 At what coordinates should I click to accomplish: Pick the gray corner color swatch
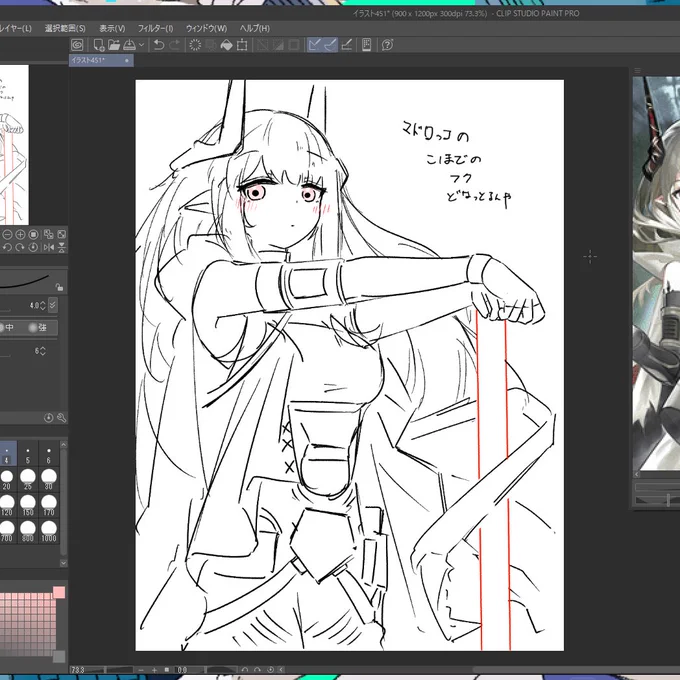point(59,656)
